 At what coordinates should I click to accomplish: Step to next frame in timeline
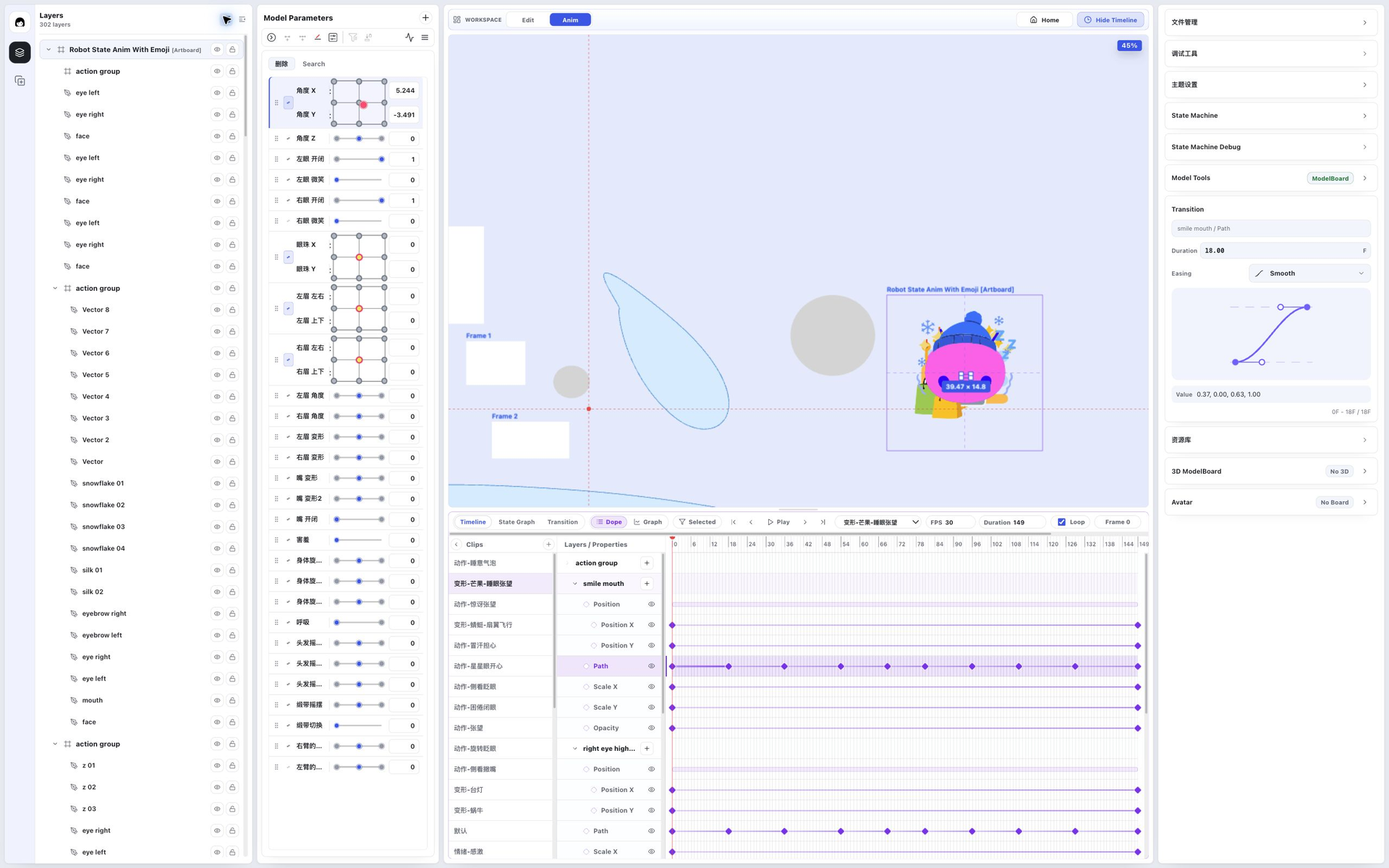[x=805, y=522]
